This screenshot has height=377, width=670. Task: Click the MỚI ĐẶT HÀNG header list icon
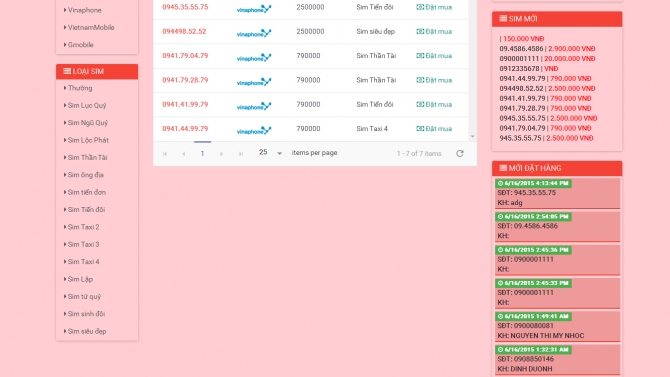click(503, 168)
